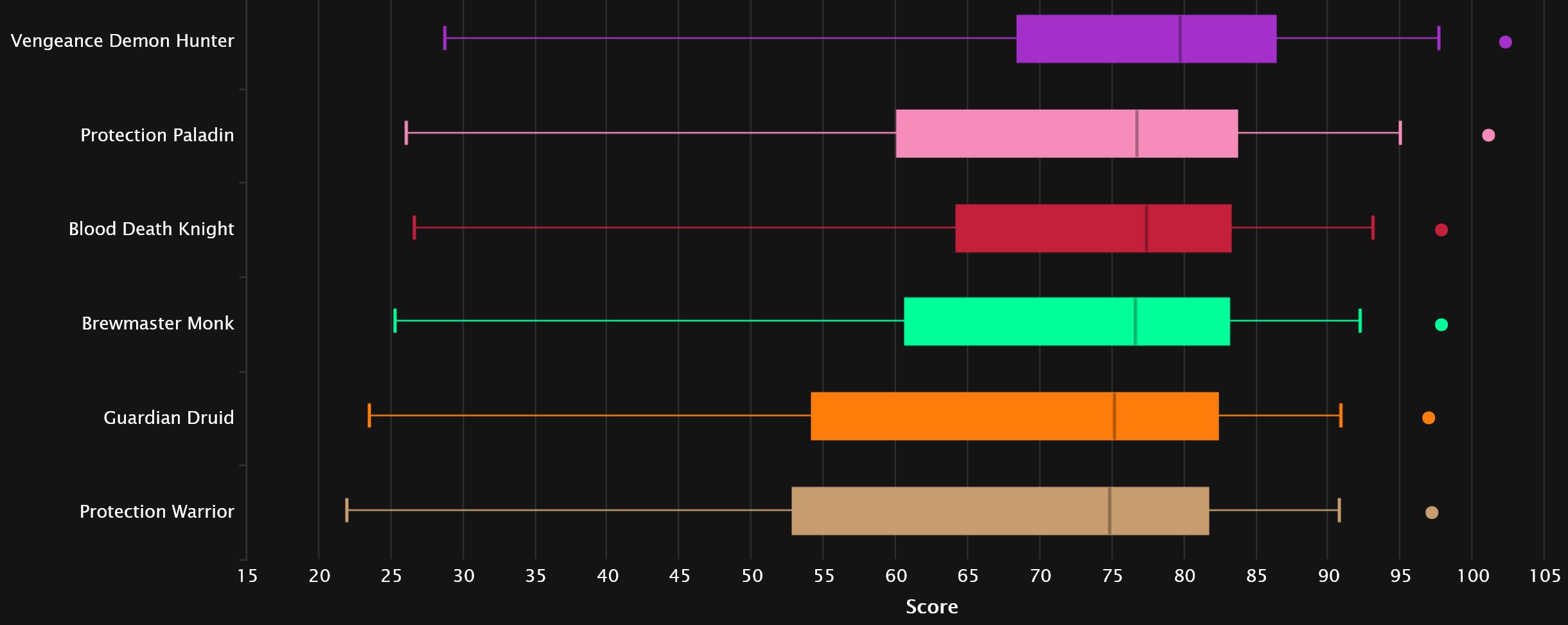Click the purple Vengeance Demon Hunter outlier dot
The image size is (1568, 625).
coord(1505,42)
